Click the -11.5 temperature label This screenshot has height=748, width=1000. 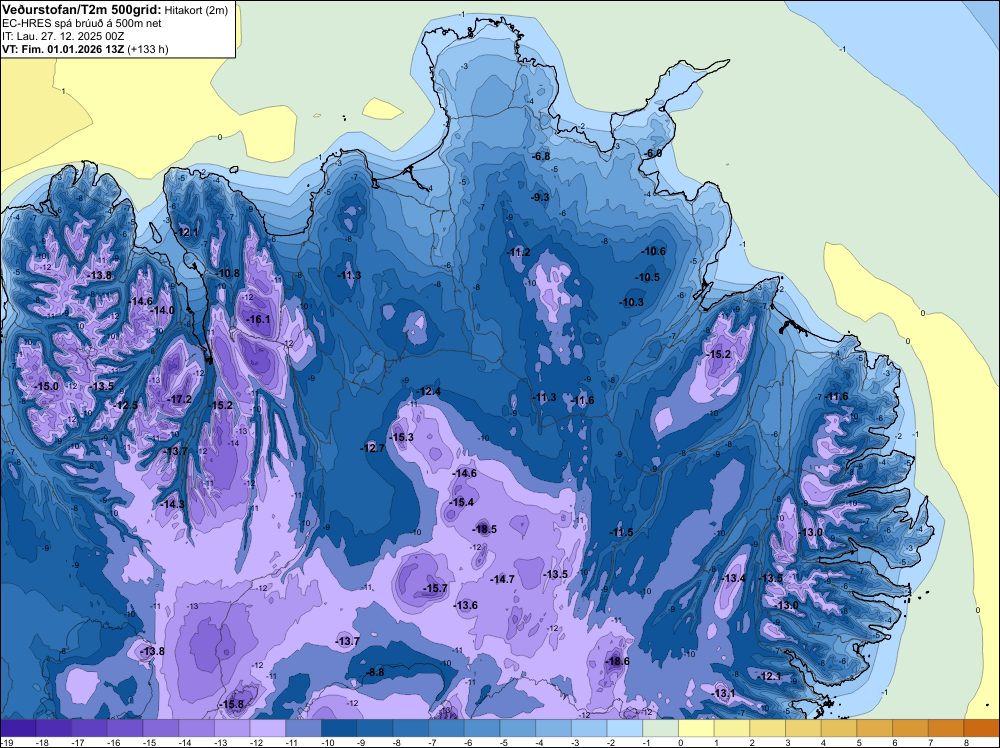tap(621, 532)
